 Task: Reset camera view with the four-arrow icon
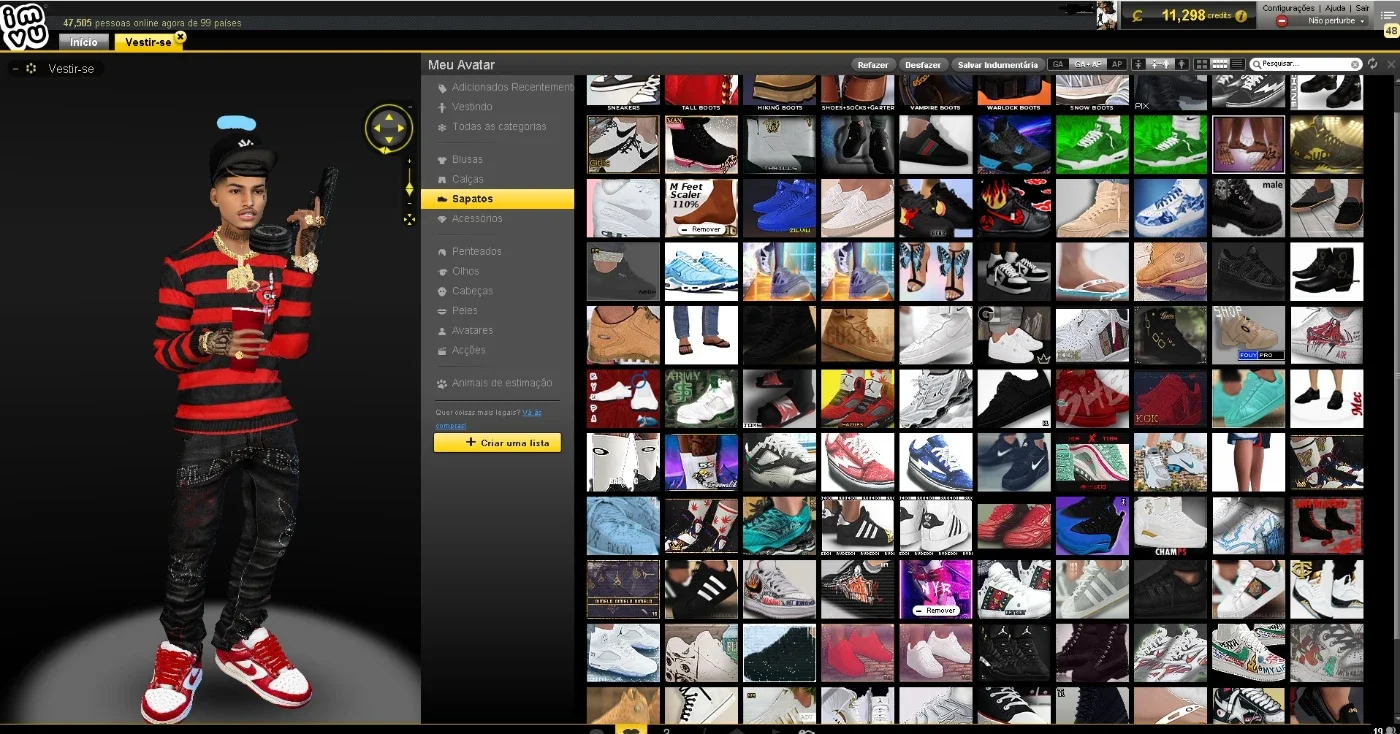(409, 219)
